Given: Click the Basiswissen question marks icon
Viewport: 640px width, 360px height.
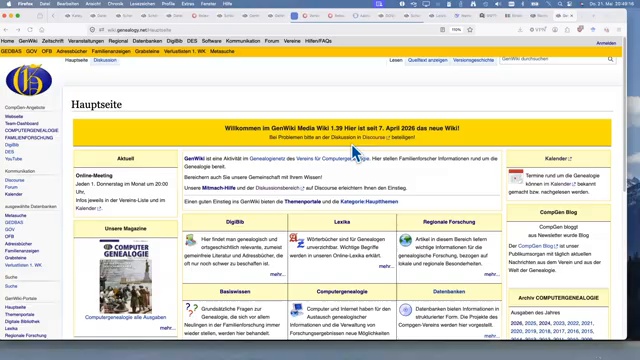Looking at the screenshot, I should coord(191,310).
